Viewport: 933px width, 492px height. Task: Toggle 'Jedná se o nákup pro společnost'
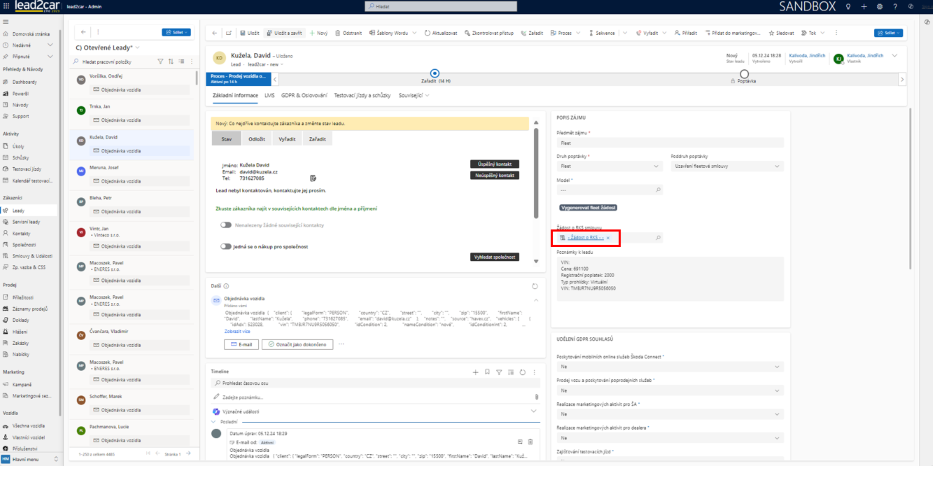coord(227,245)
